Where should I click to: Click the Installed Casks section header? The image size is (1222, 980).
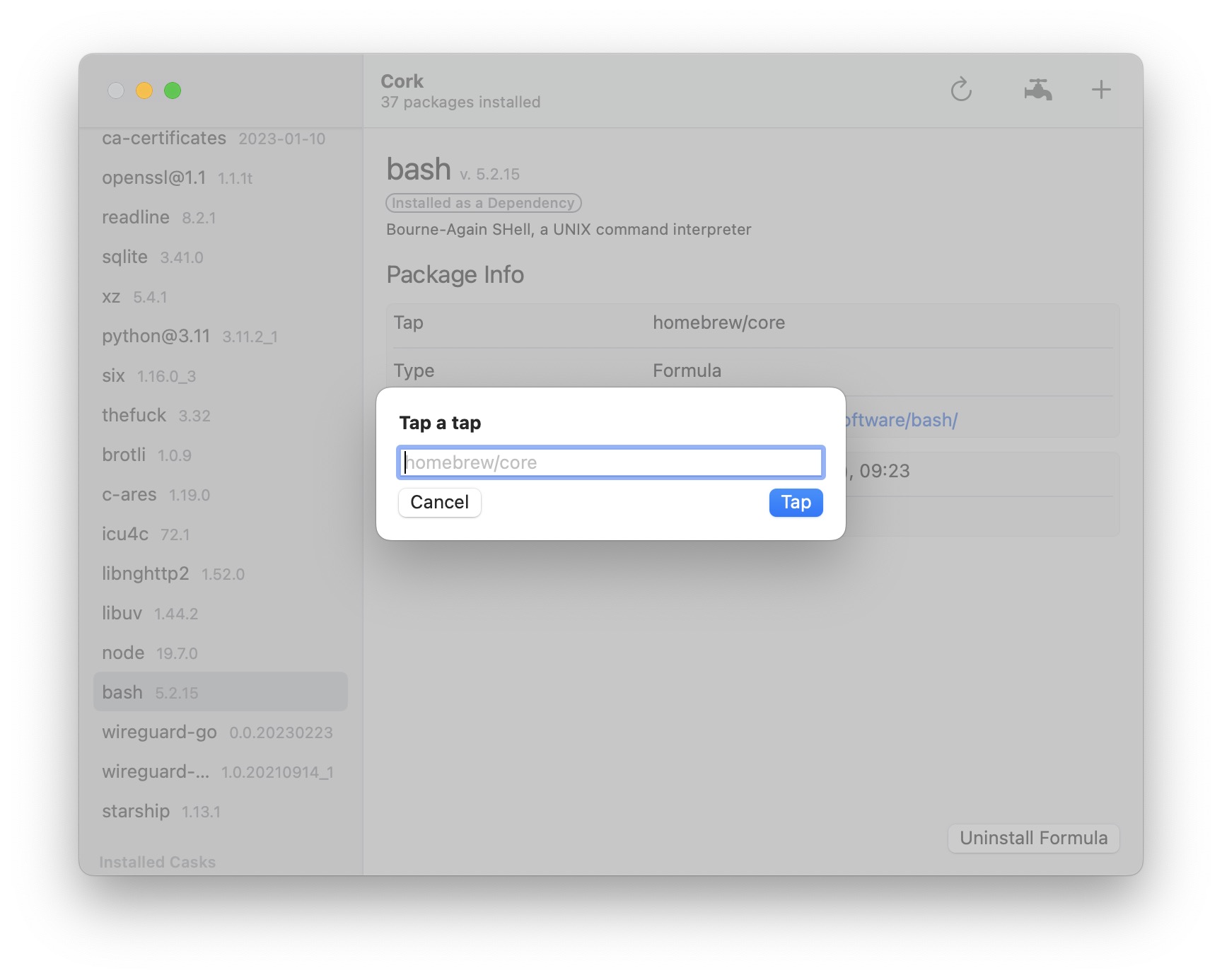(157, 862)
